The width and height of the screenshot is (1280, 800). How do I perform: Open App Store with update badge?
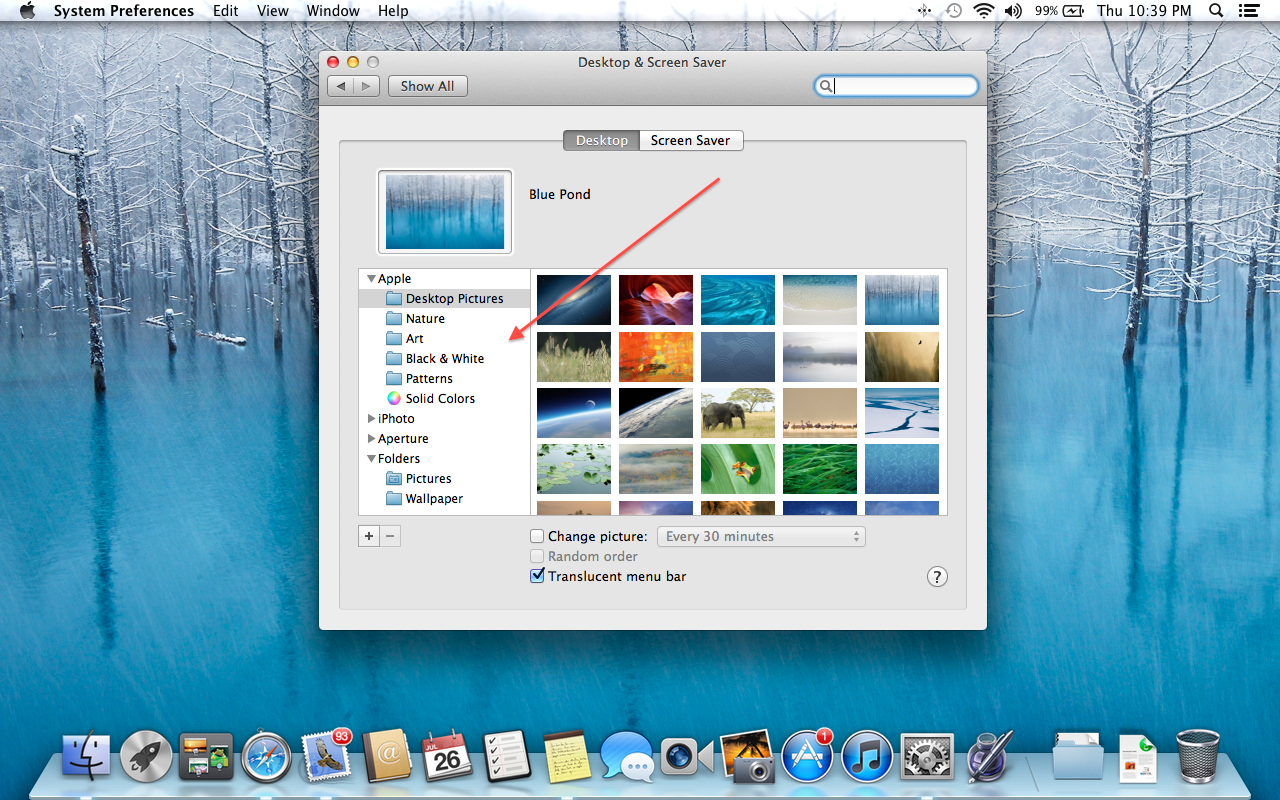[807, 755]
